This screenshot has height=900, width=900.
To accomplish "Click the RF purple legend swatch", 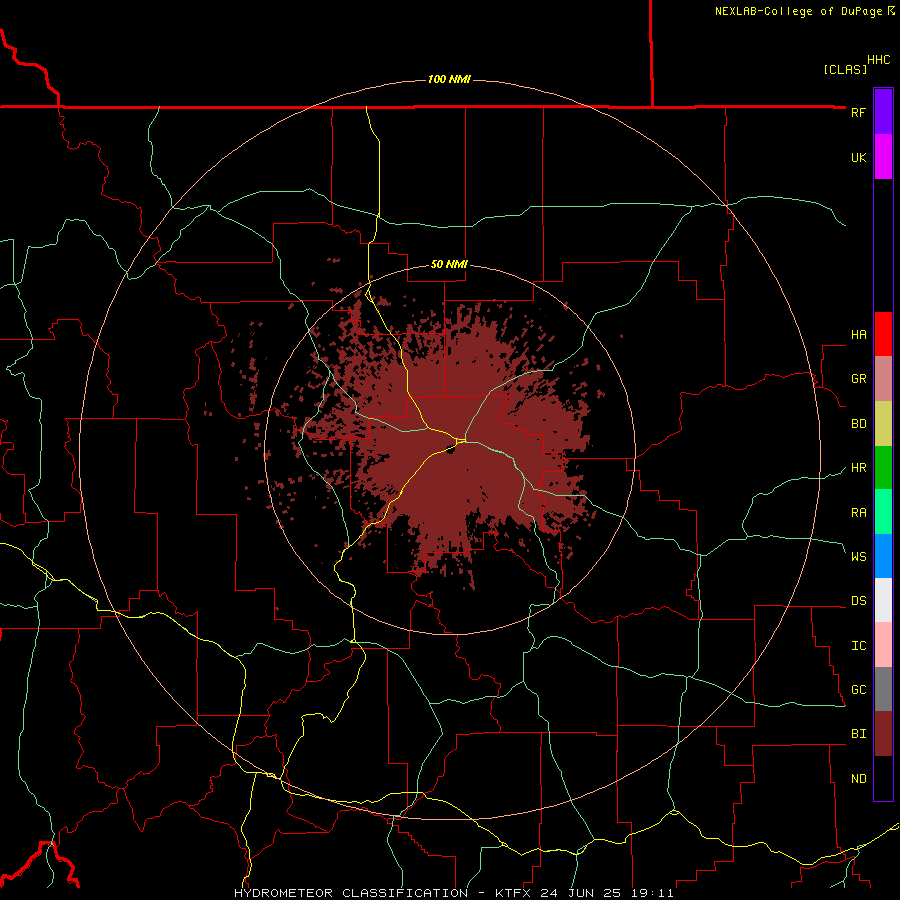I will point(883,112).
